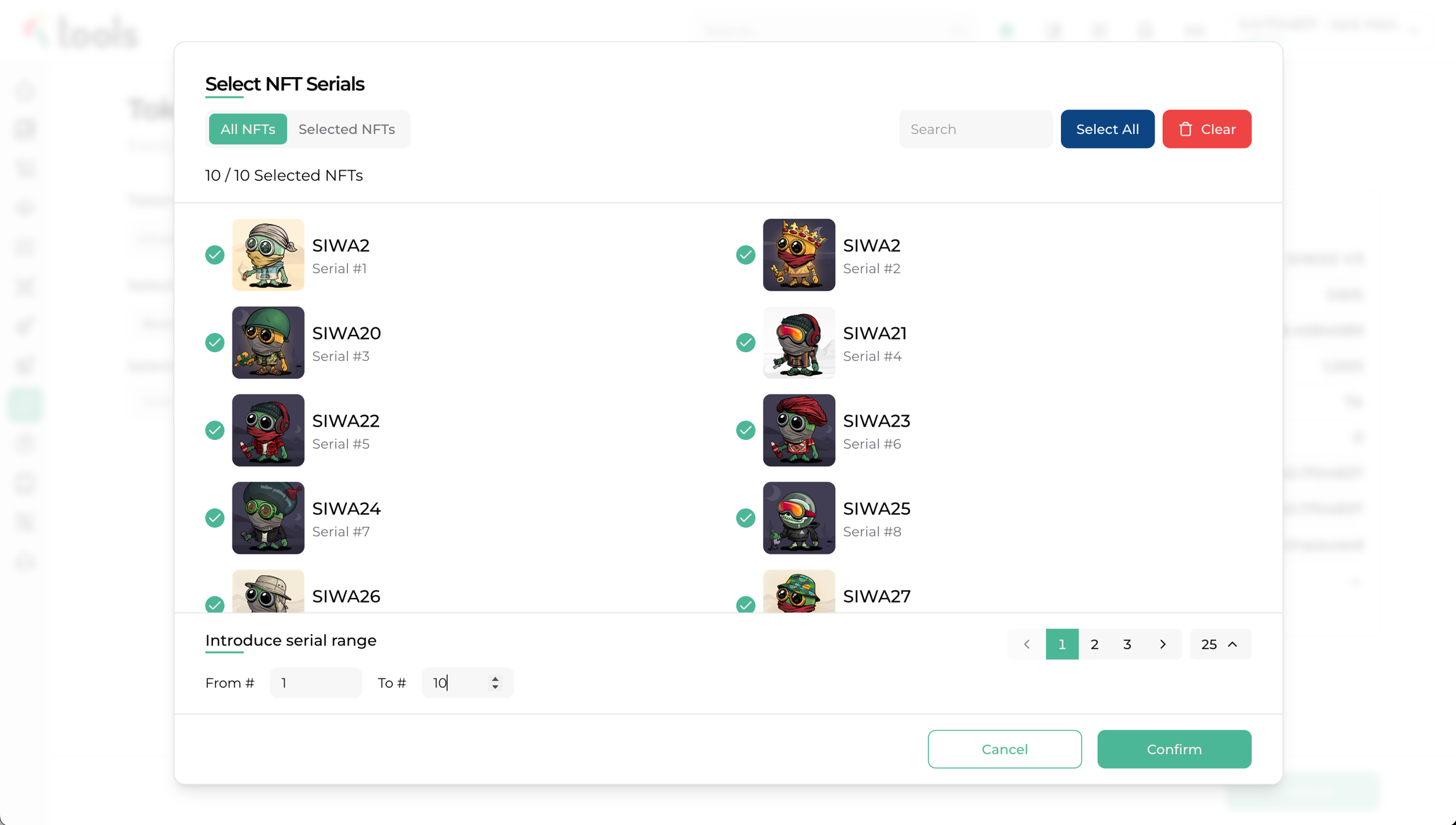Click the trash icon in Clear button
The width and height of the screenshot is (1456, 825).
pos(1186,129)
